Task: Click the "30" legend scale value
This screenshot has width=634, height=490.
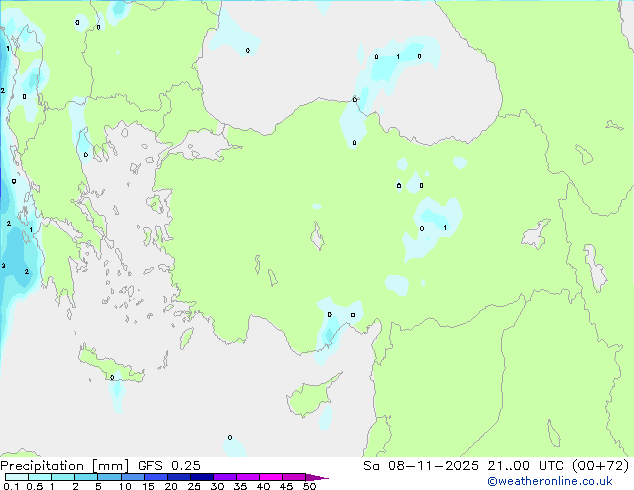Action: point(218,486)
